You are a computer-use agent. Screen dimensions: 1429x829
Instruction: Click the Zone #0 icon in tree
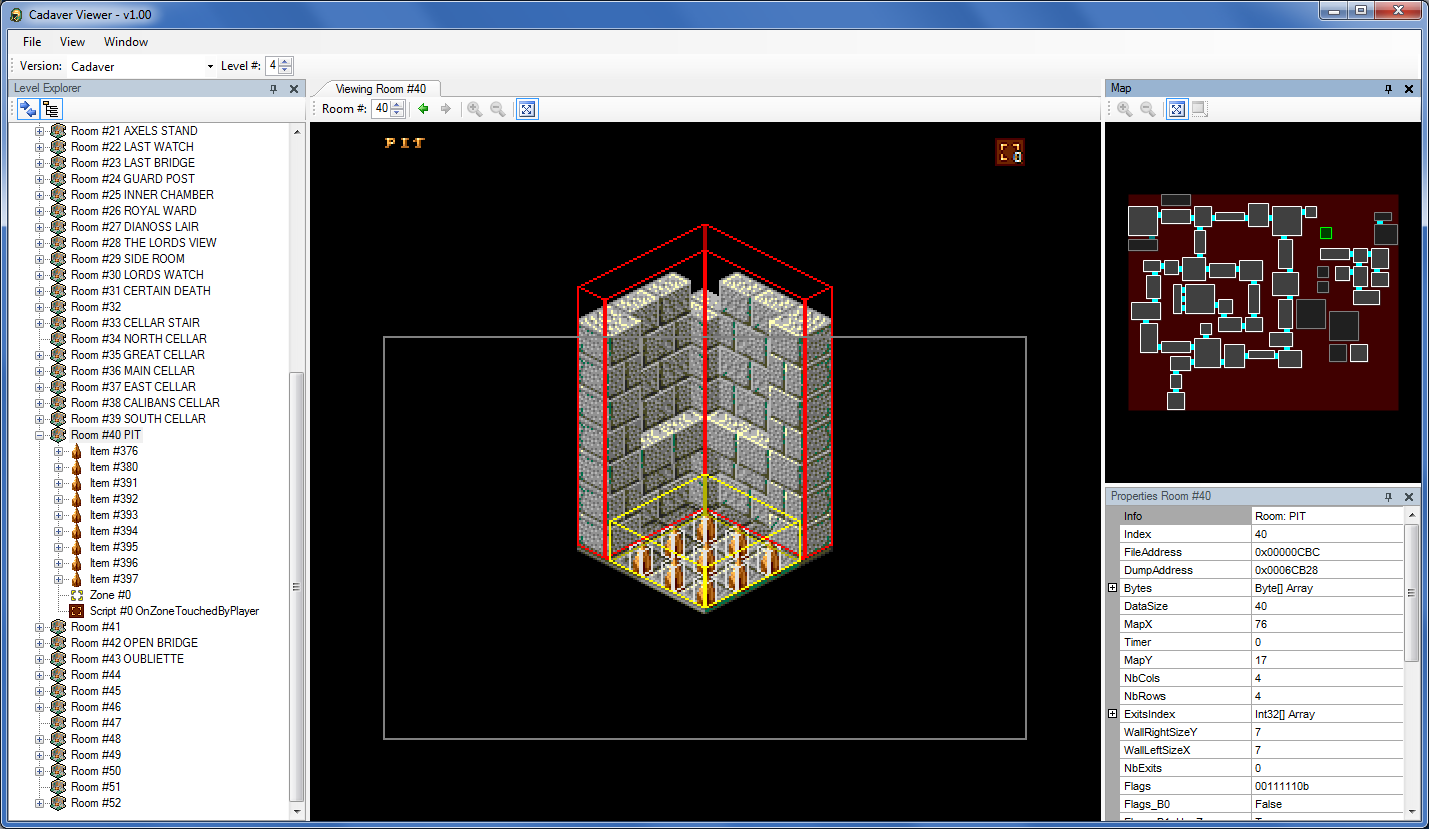pyautogui.click(x=77, y=595)
